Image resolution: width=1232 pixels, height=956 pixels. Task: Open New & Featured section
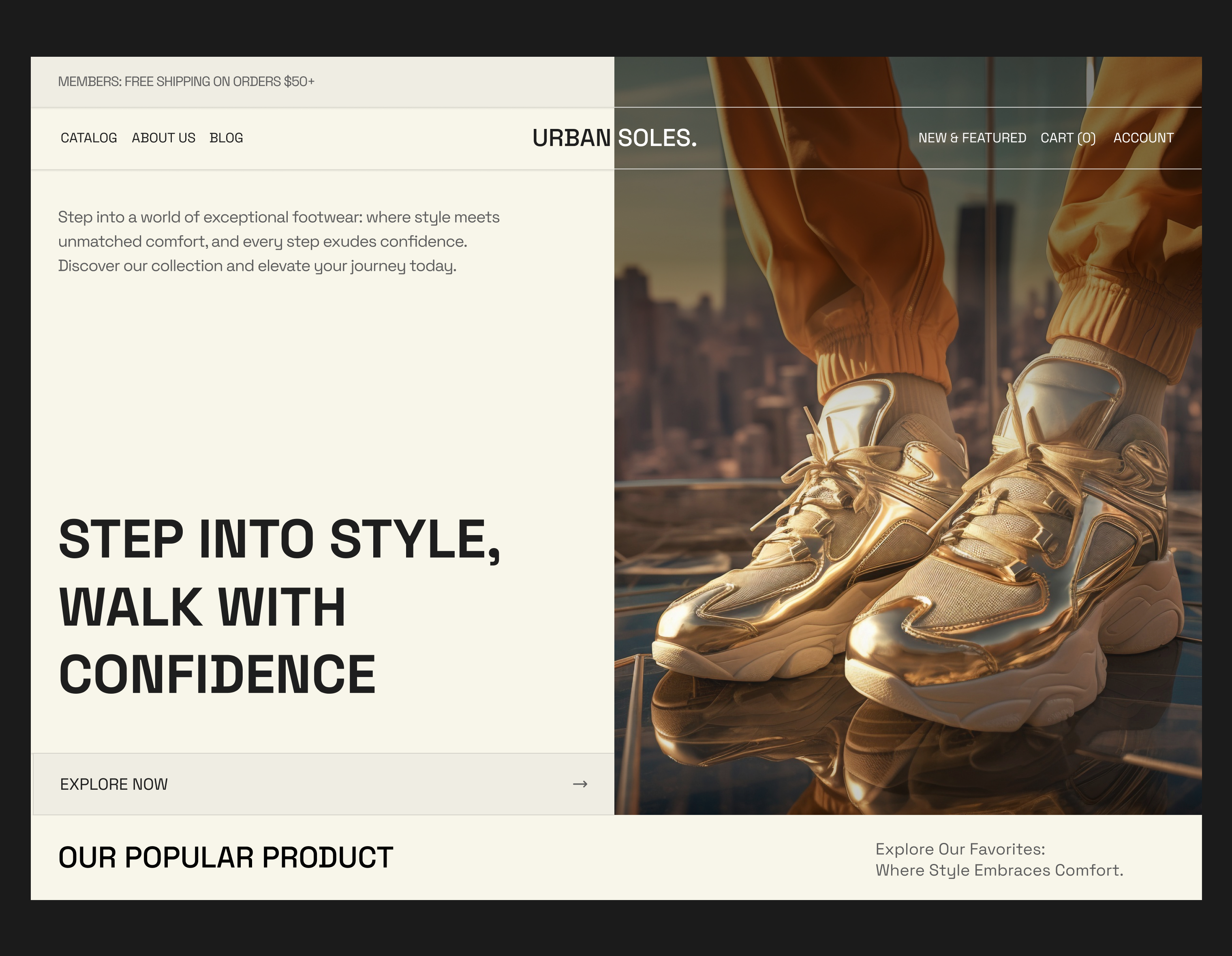(x=972, y=138)
